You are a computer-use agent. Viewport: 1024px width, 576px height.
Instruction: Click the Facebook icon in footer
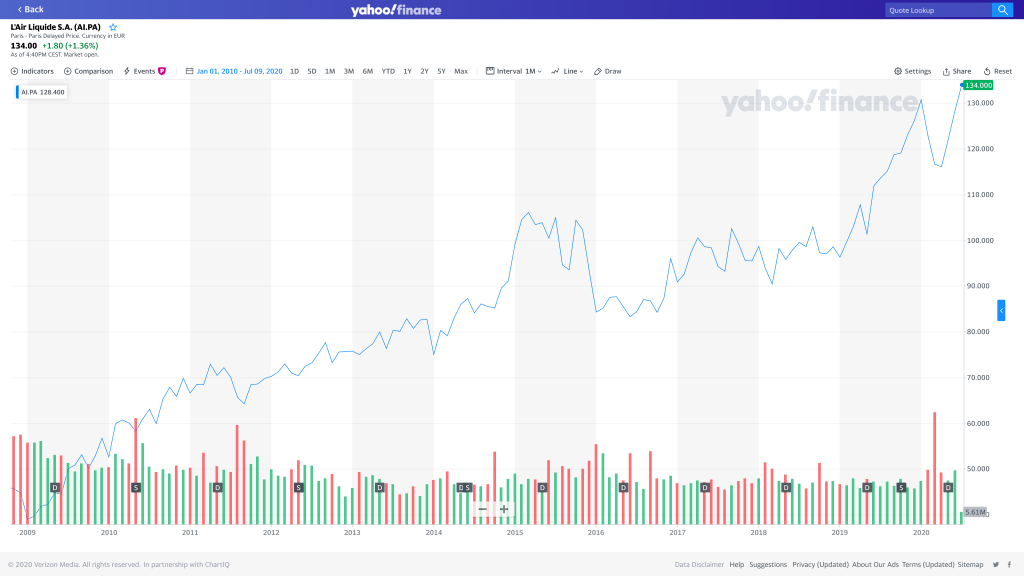tap(1008, 564)
